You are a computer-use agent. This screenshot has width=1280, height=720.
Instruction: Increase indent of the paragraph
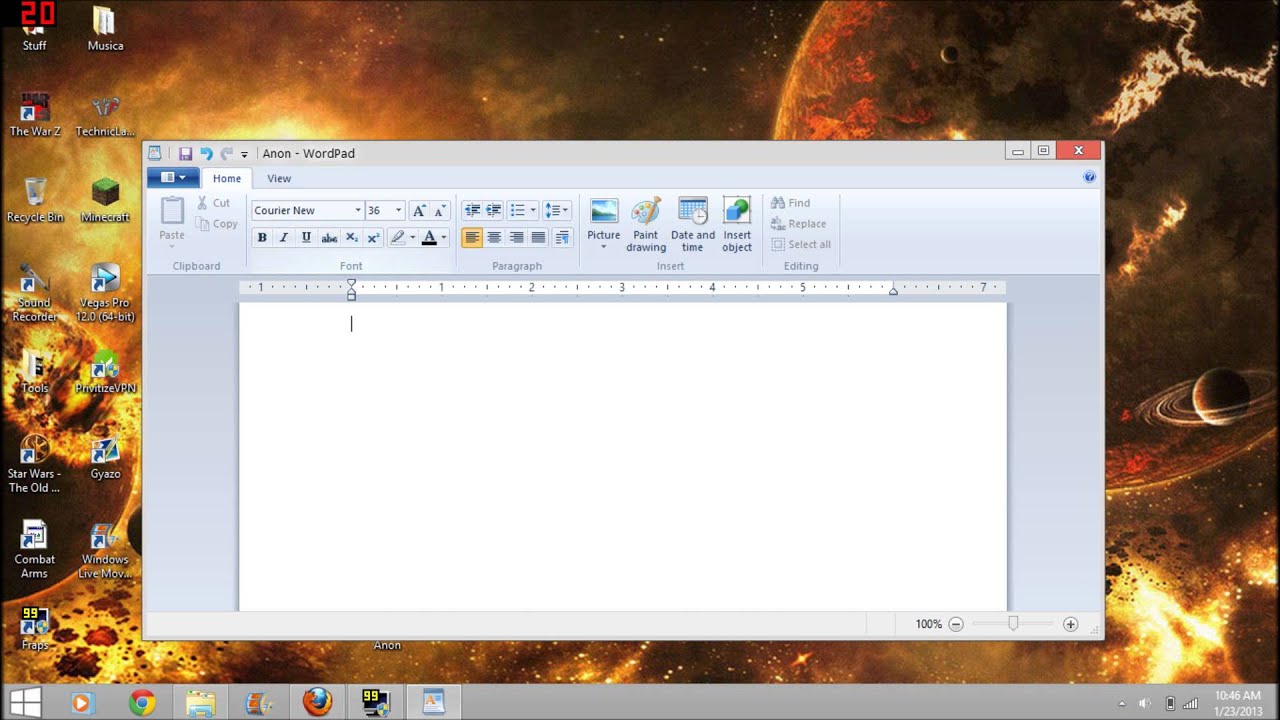click(x=493, y=210)
